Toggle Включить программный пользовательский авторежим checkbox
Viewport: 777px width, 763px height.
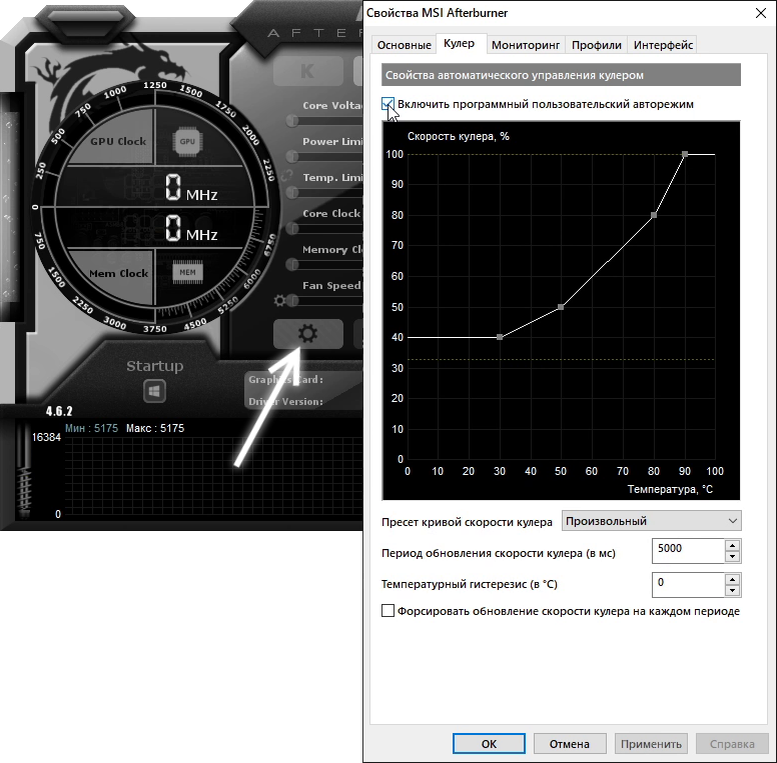coord(388,104)
